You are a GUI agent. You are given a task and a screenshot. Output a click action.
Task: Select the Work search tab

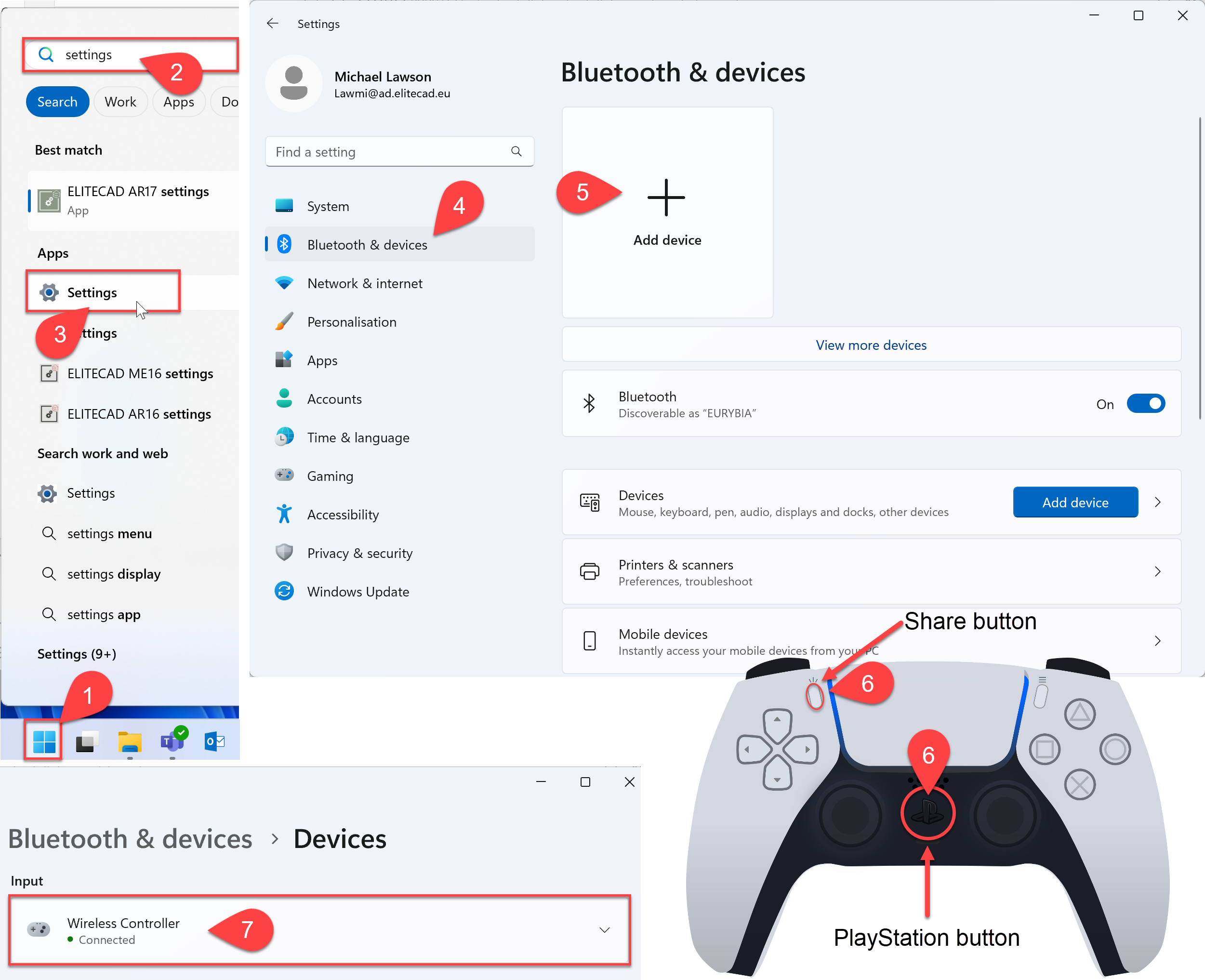click(x=120, y=102)
